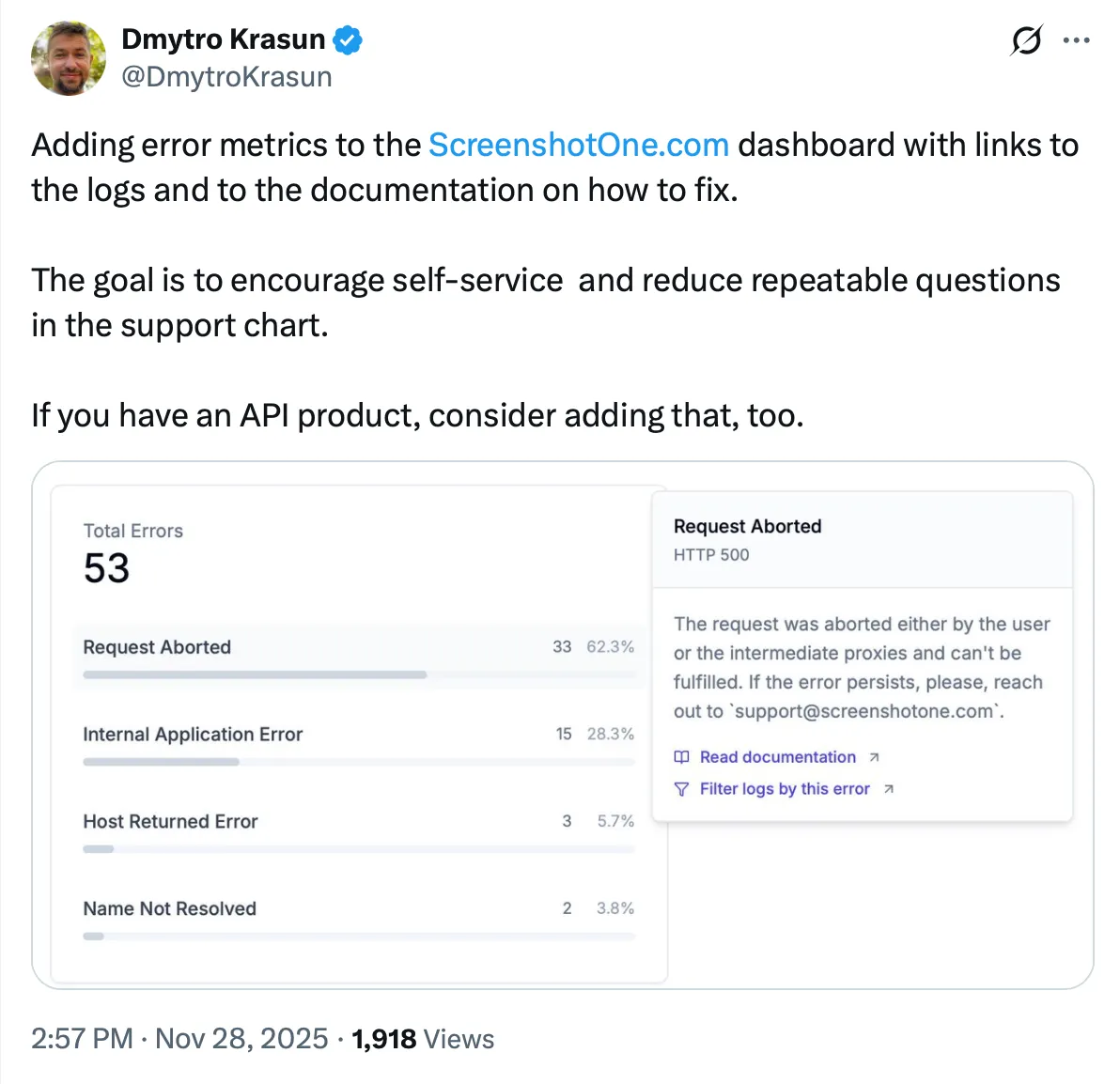
Task: Open the post options ellipsis menu
Action: pyautogui.click(x=1077, y=39)
